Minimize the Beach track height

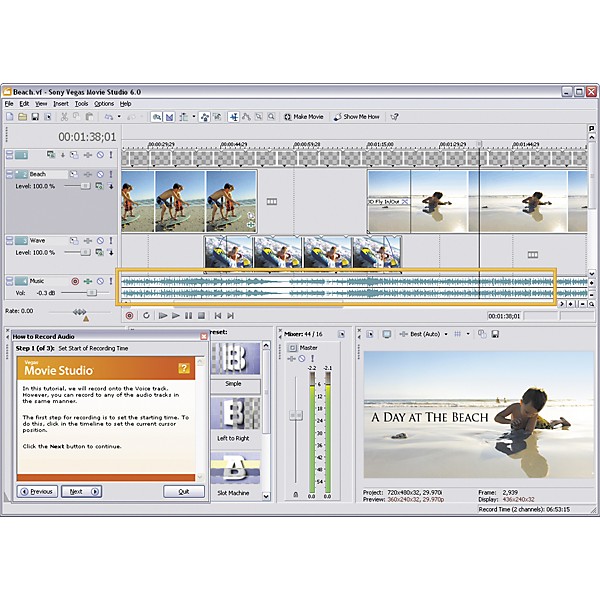(x=10, y=174)
